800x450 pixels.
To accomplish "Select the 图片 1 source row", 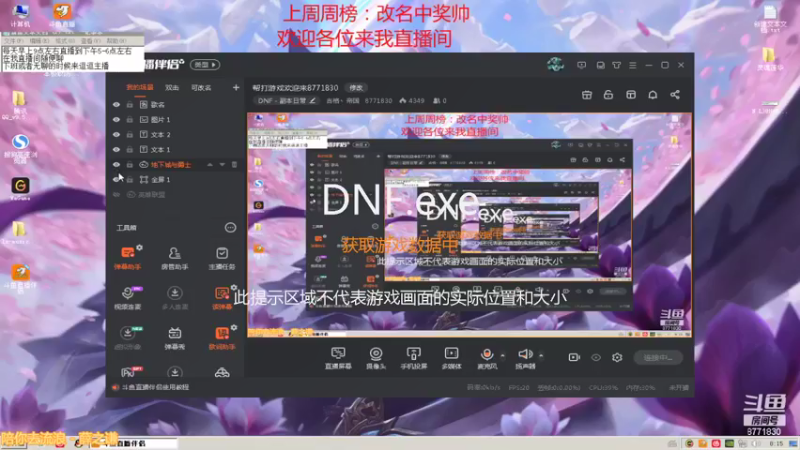I will [174, 119].
